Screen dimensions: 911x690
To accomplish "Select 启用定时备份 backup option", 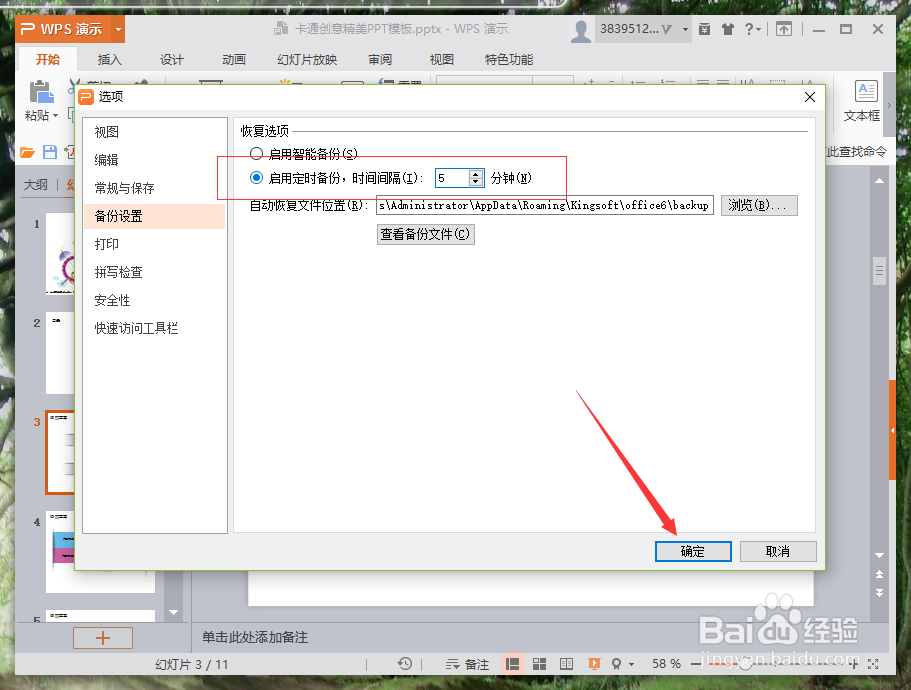I will point(257,178).
